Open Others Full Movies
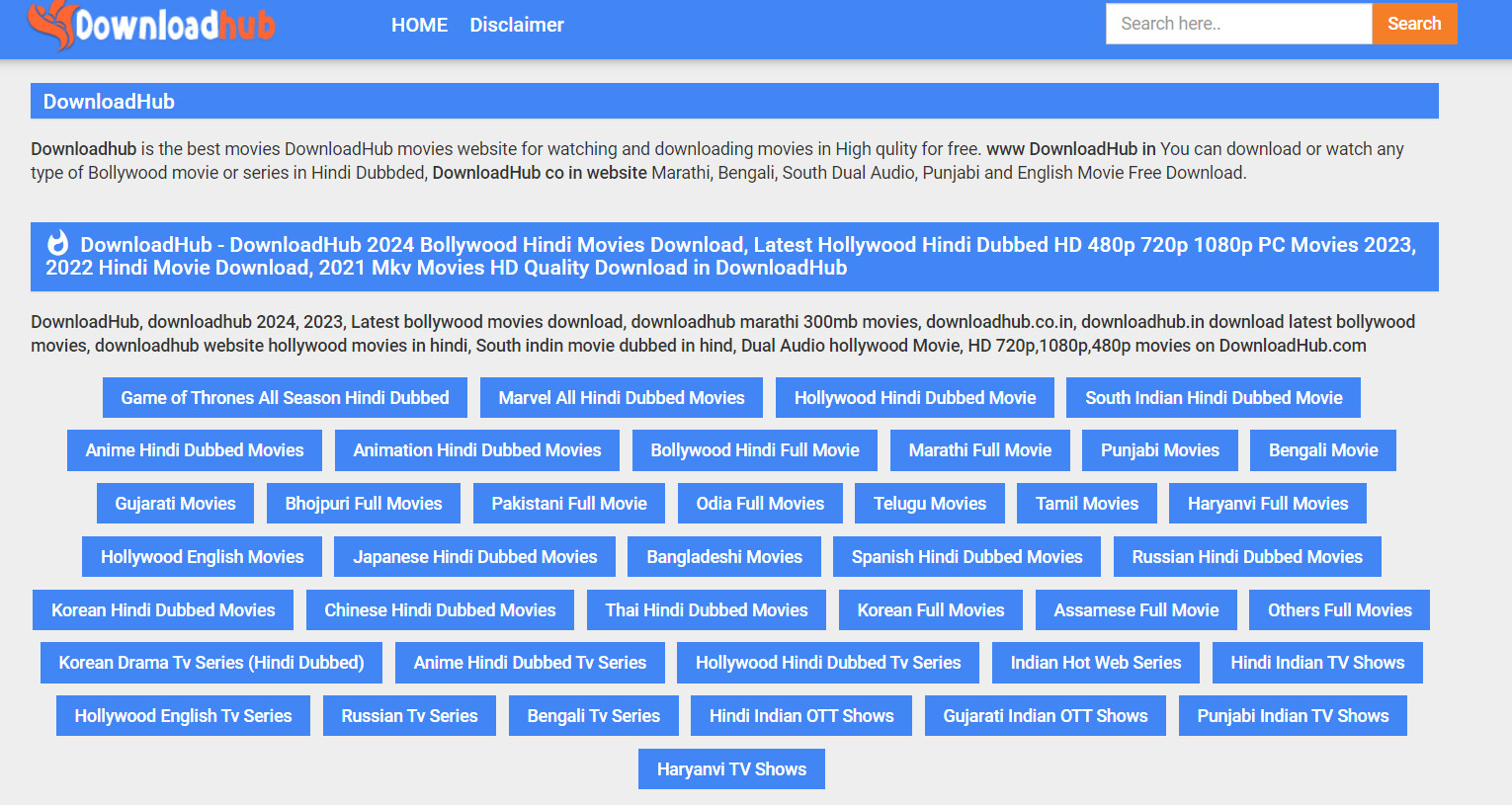Viewport: 1512px width, 805px height. coord(1340,610)
